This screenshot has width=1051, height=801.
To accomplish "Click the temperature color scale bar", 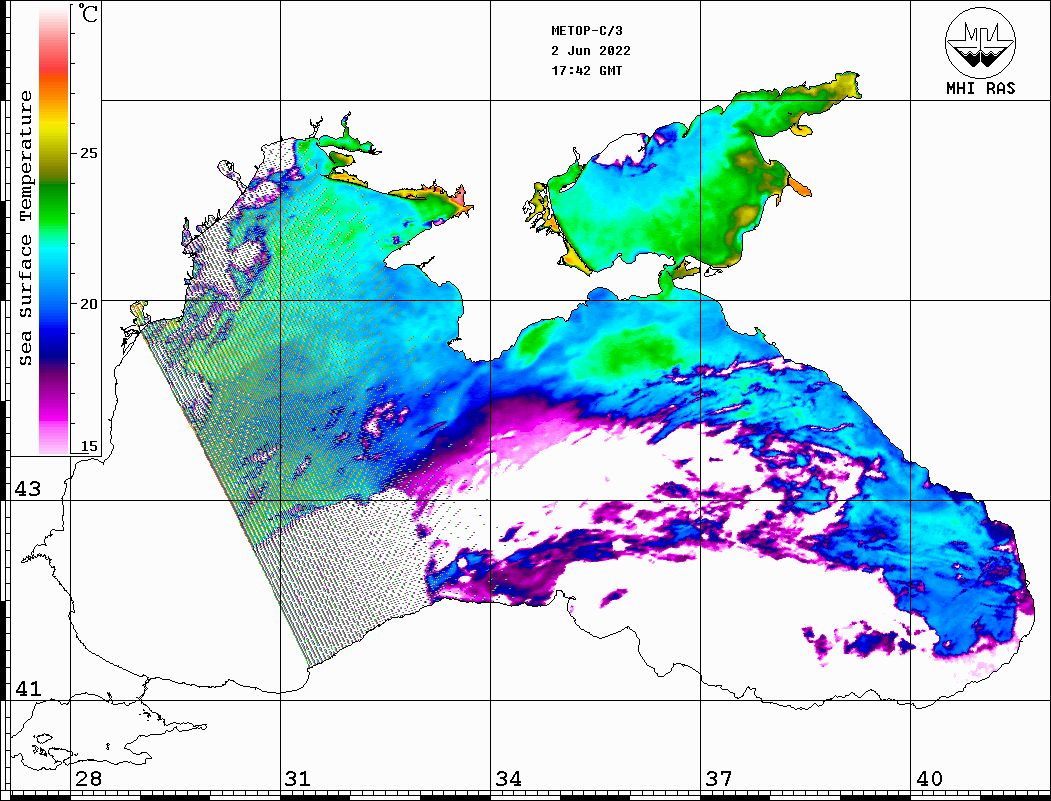I will [54, 231].
